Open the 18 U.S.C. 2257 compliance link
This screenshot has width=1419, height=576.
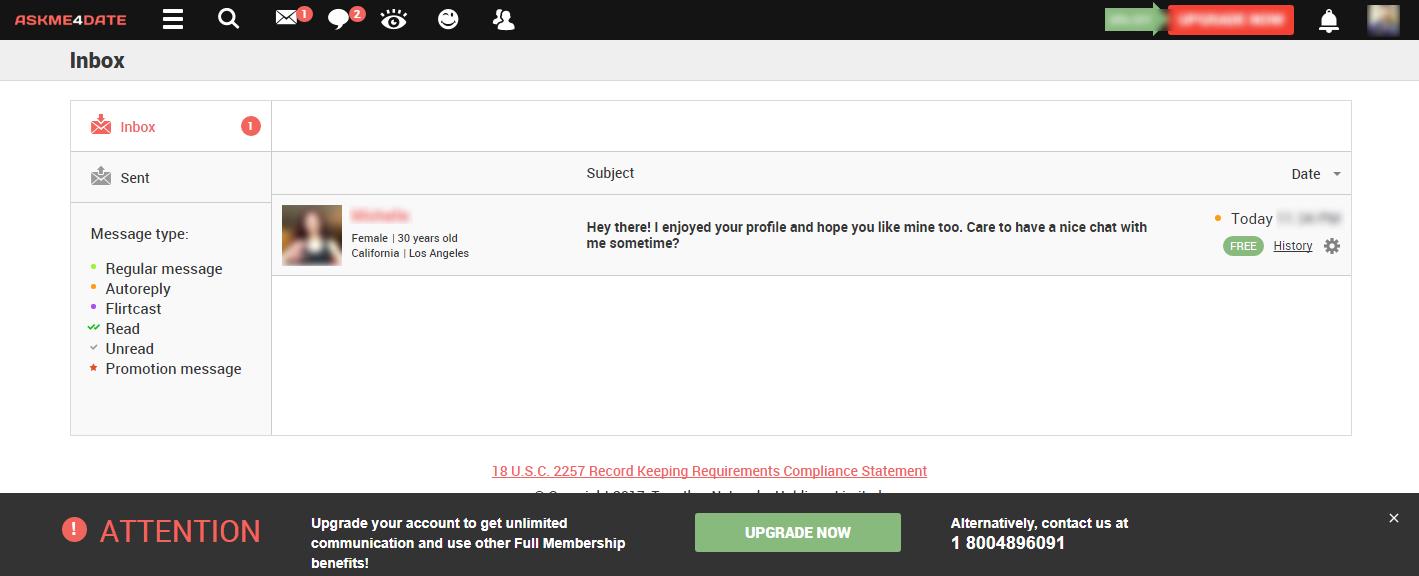coord(709,471)
